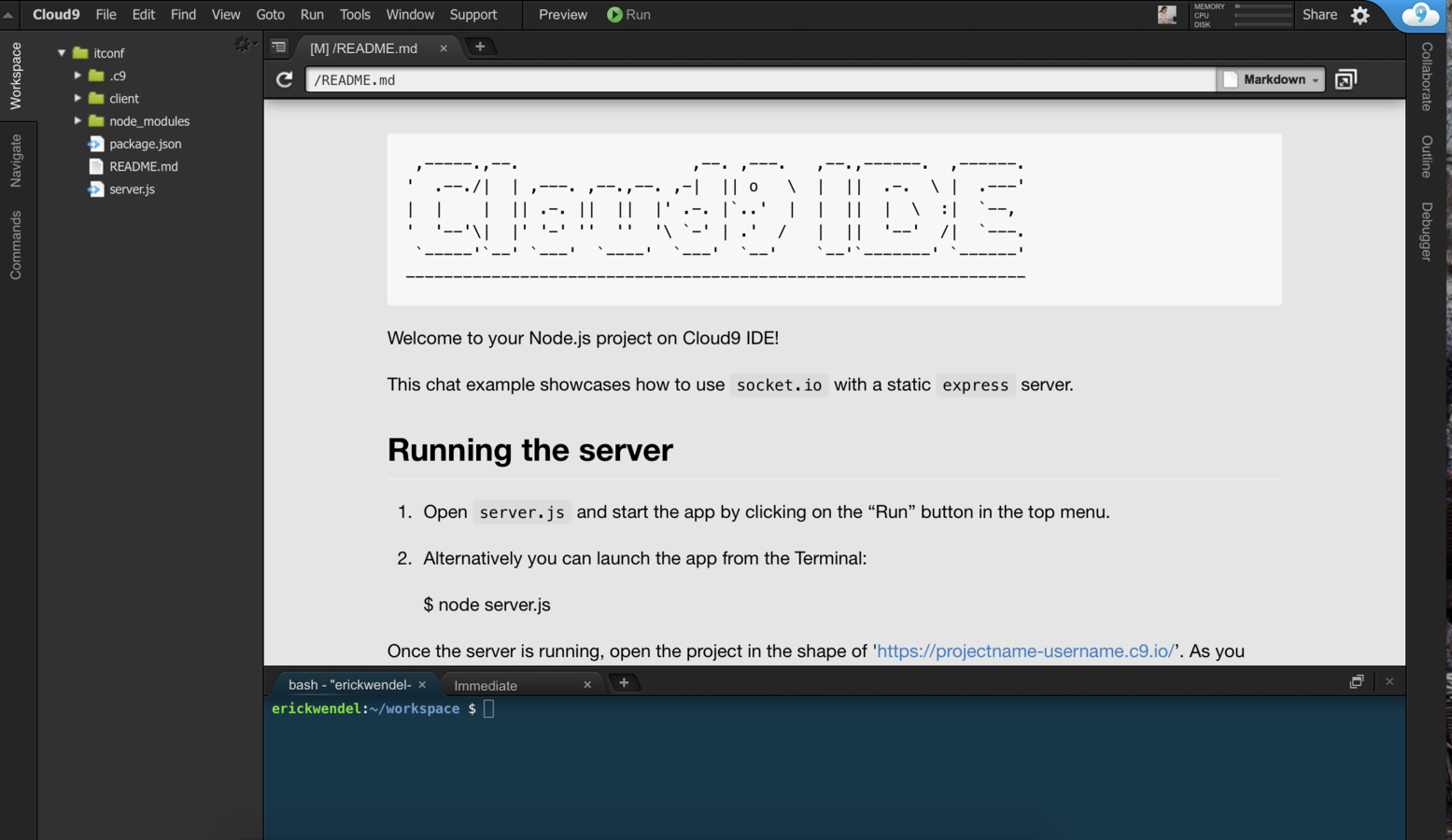Select server.js in the file tree
The image size is (1452, 840).
click(132, 189)
